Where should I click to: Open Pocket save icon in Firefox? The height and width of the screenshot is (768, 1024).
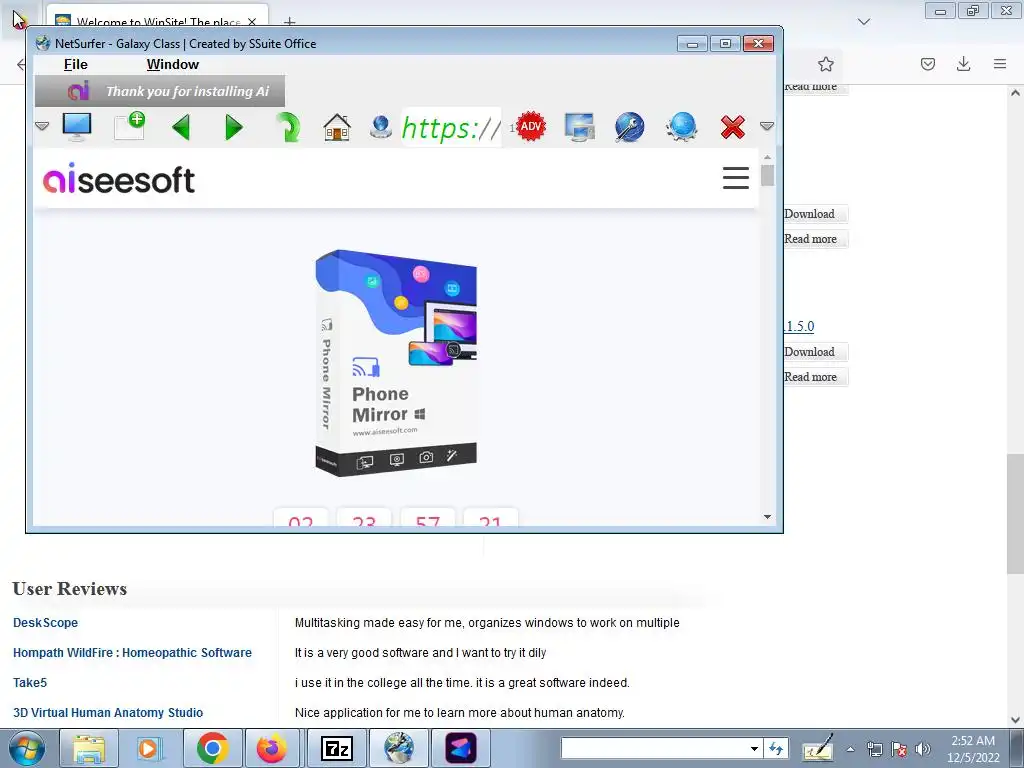click(928, 64)
